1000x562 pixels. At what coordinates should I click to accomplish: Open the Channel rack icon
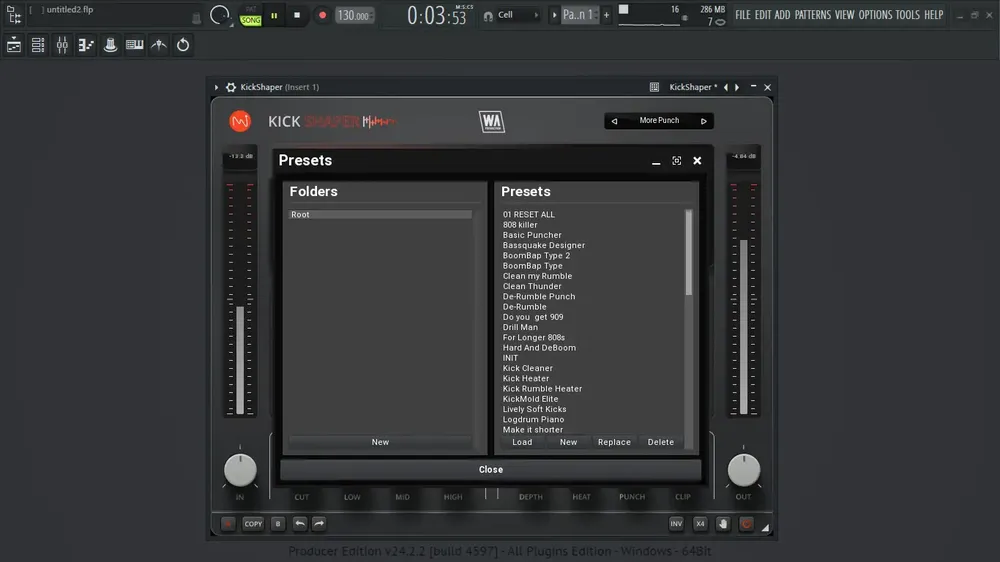[x=38, y=45]
